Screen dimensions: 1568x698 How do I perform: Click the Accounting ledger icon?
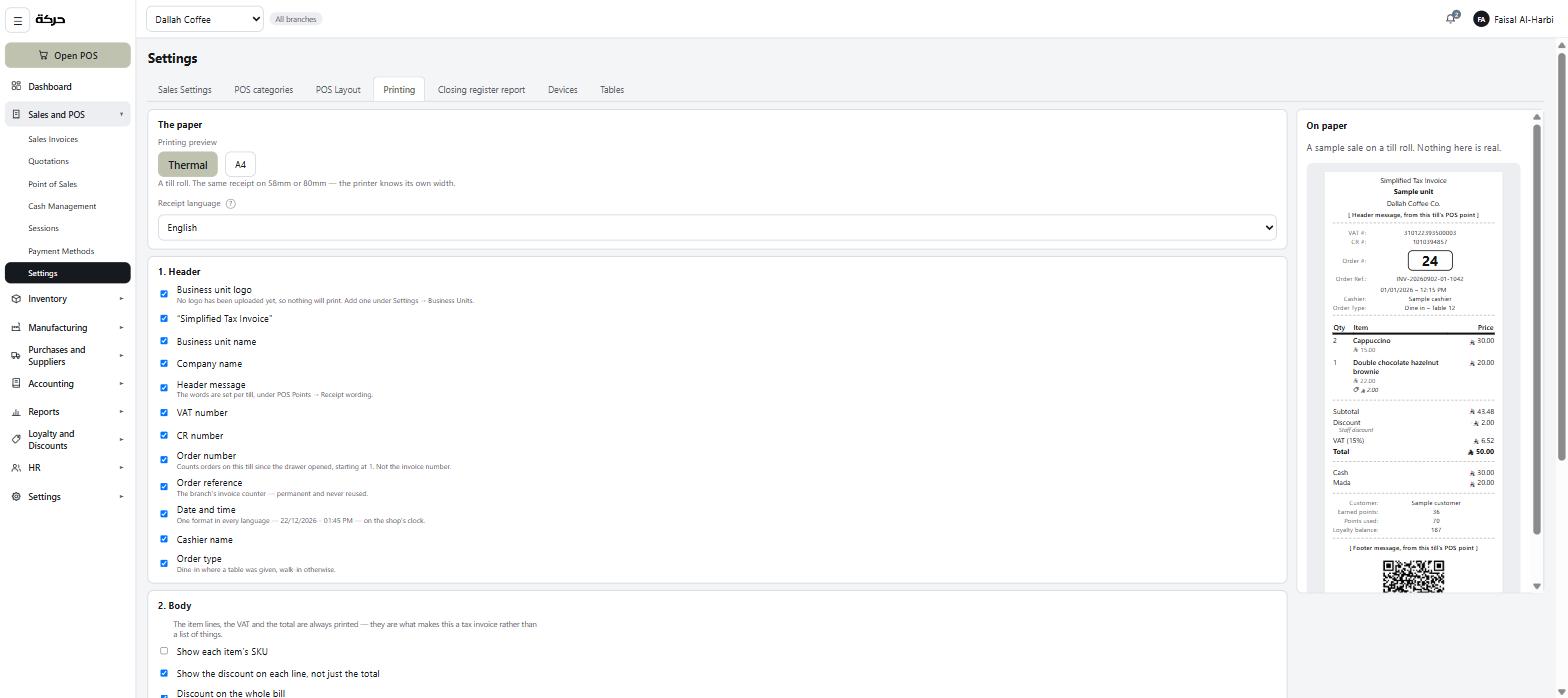click(x=16, y=383)
